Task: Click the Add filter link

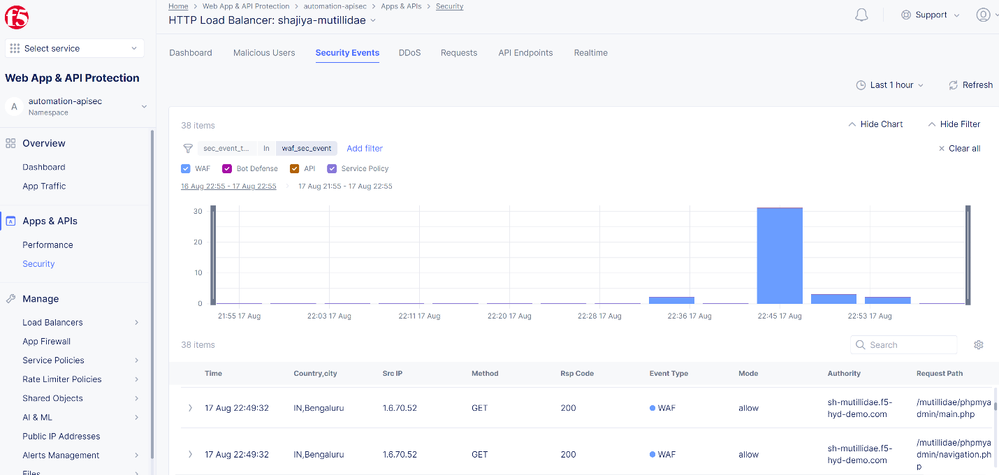Action: (364, 148)
